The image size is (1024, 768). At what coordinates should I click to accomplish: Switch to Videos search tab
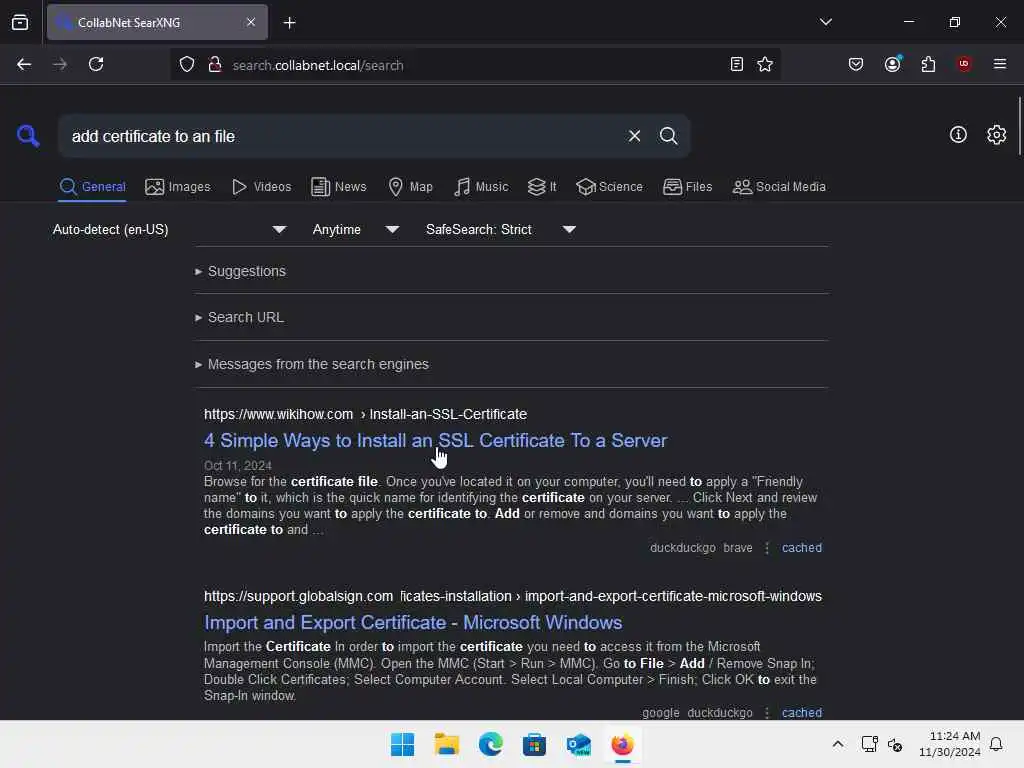261,187
